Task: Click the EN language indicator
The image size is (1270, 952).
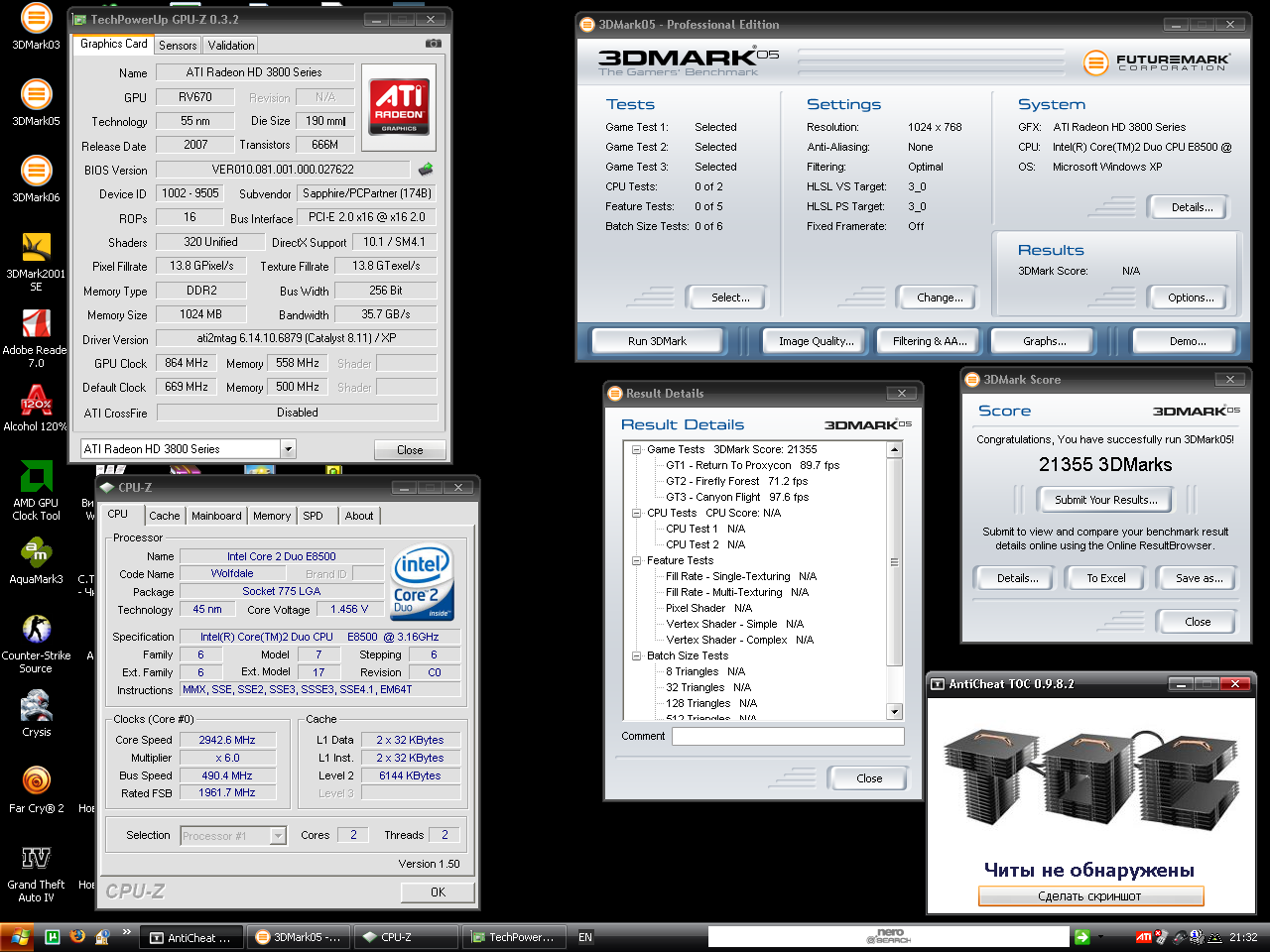Action: tap(585, 937)
